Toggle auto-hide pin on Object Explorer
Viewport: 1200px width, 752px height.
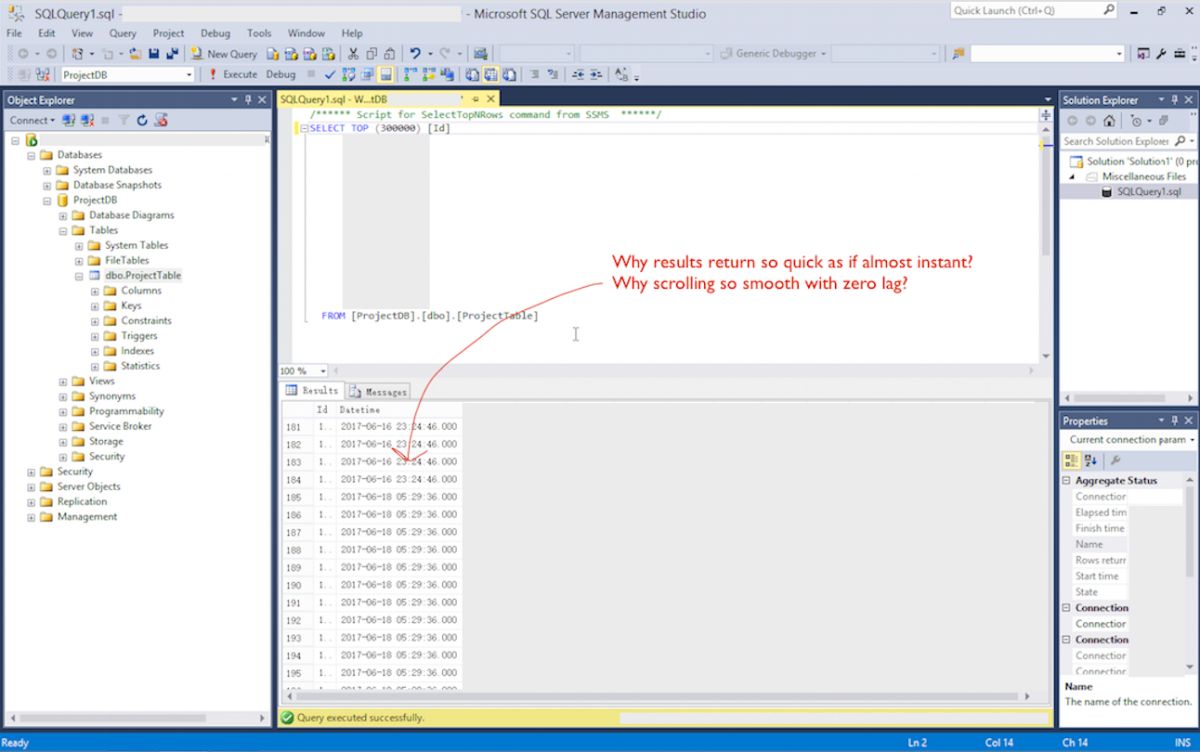[248, 100]
